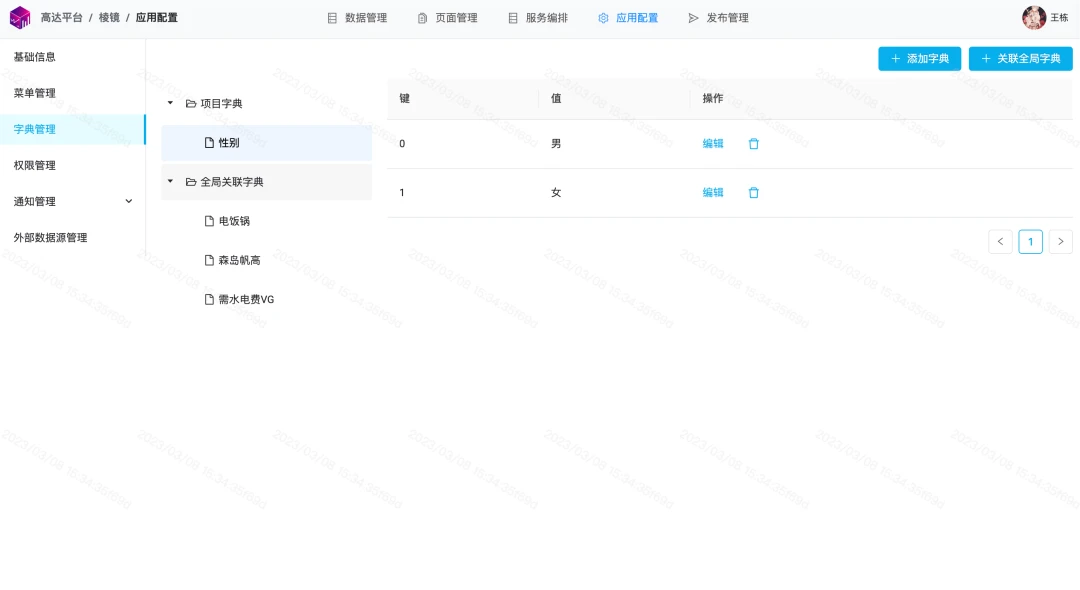
Task: Open the user avatar for 王栋
Action: (1034, 18)
